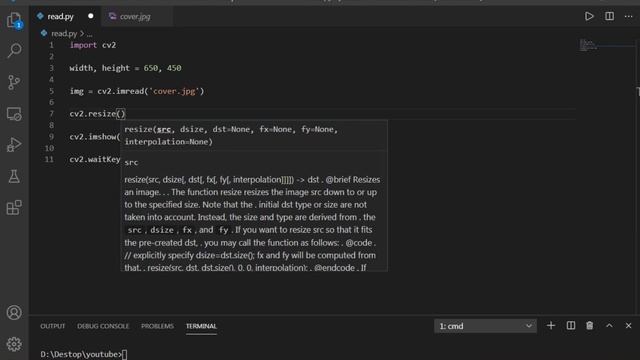Viewport: 640px width, 360px height.
Task: Run the Python file with play button
Action: (x=589, y=16)
